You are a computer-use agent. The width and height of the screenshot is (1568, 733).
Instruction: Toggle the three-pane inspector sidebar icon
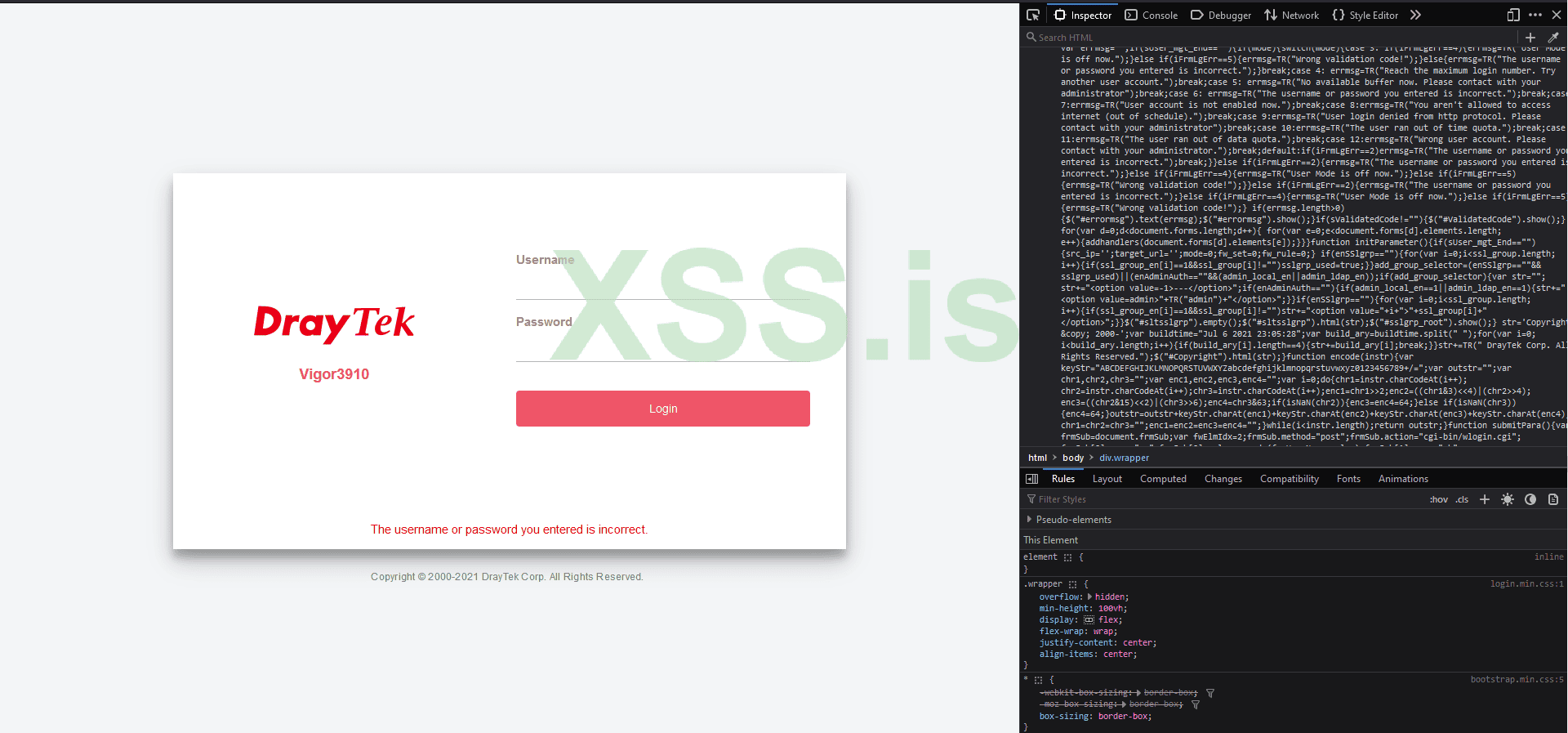pos(1032,479)
